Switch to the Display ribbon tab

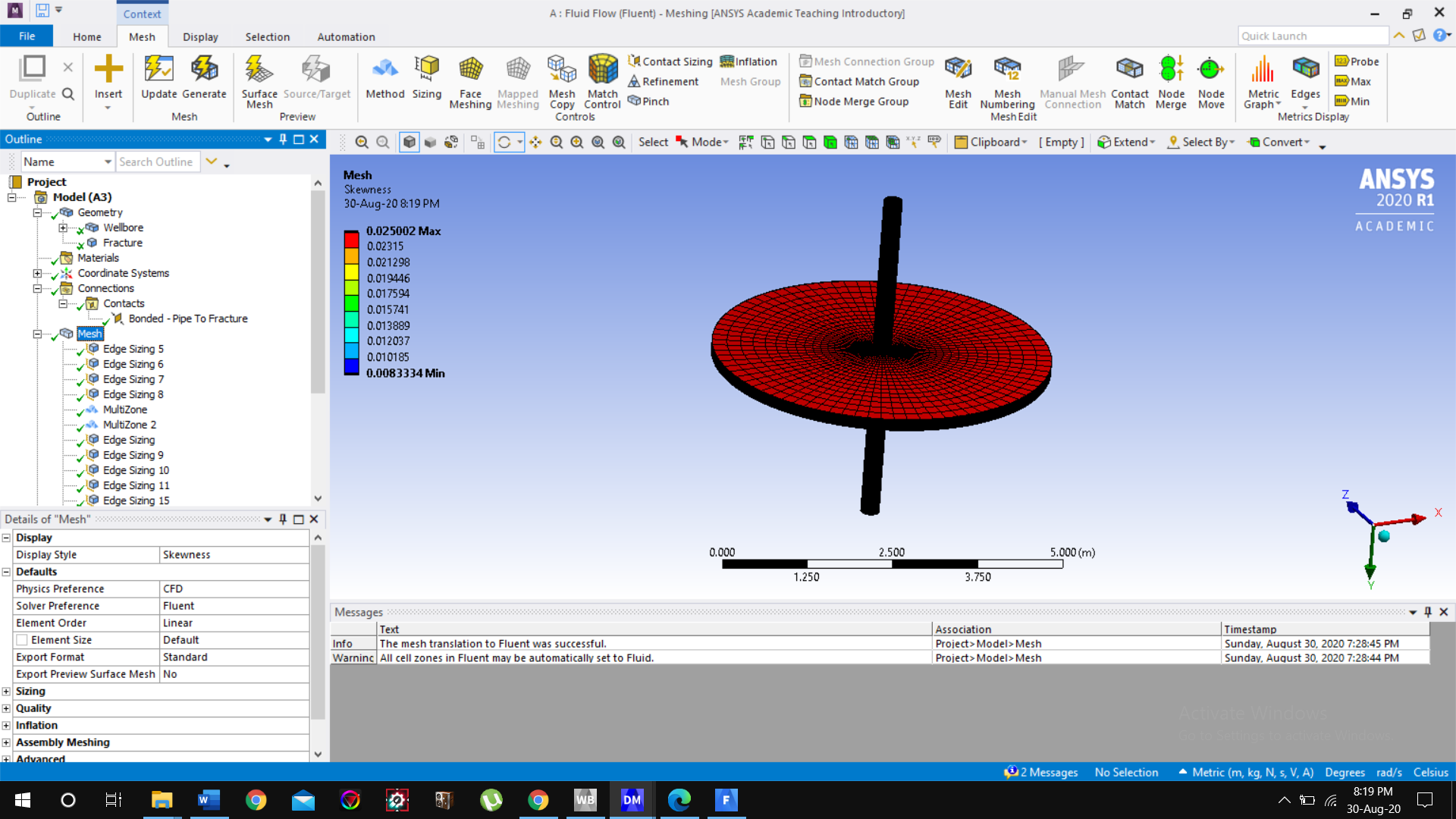200,36
